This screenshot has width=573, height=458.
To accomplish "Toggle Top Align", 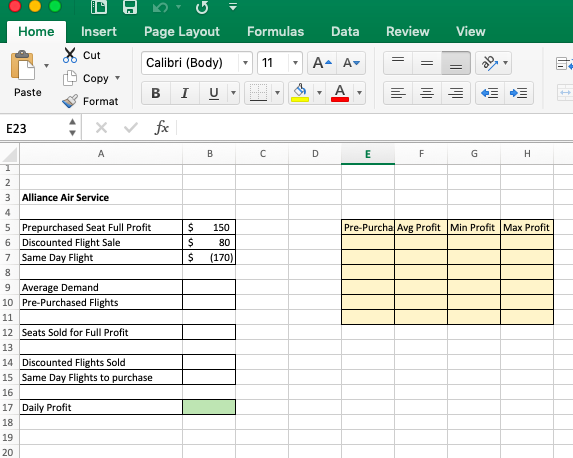I will click(398, 63).
